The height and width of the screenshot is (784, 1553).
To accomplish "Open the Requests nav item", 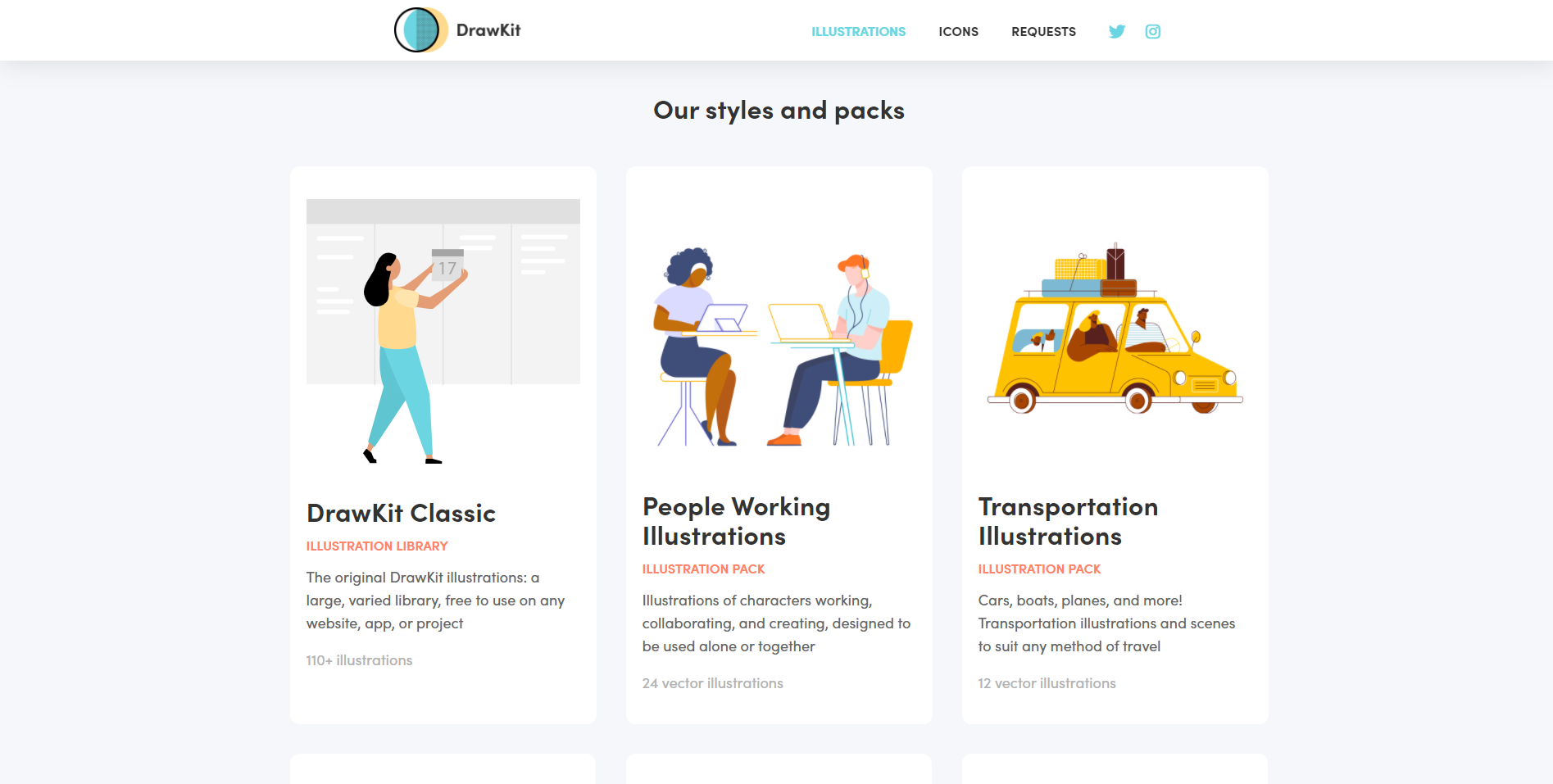I will [x=1043, y=32].
